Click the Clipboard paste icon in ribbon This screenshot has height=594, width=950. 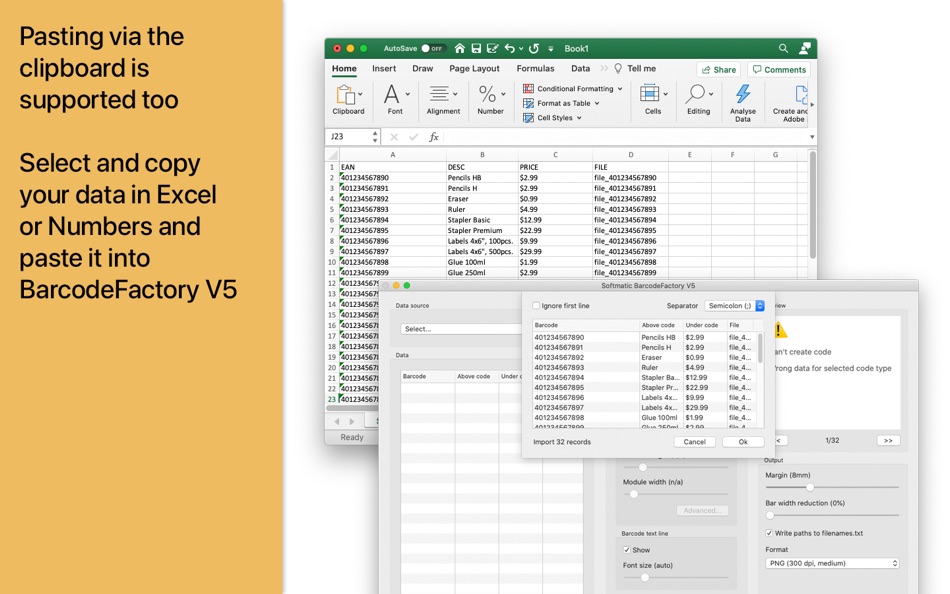[x=346, y=95]
